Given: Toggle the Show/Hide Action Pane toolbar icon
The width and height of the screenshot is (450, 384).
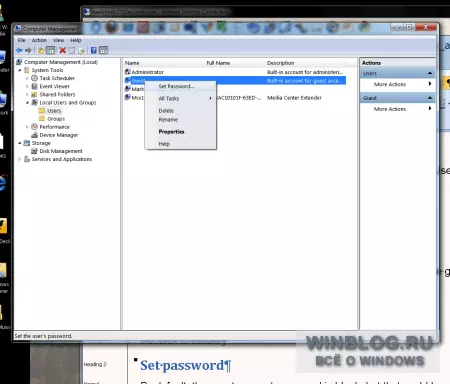Looking at the screenshot, I should tap(104, 50).
